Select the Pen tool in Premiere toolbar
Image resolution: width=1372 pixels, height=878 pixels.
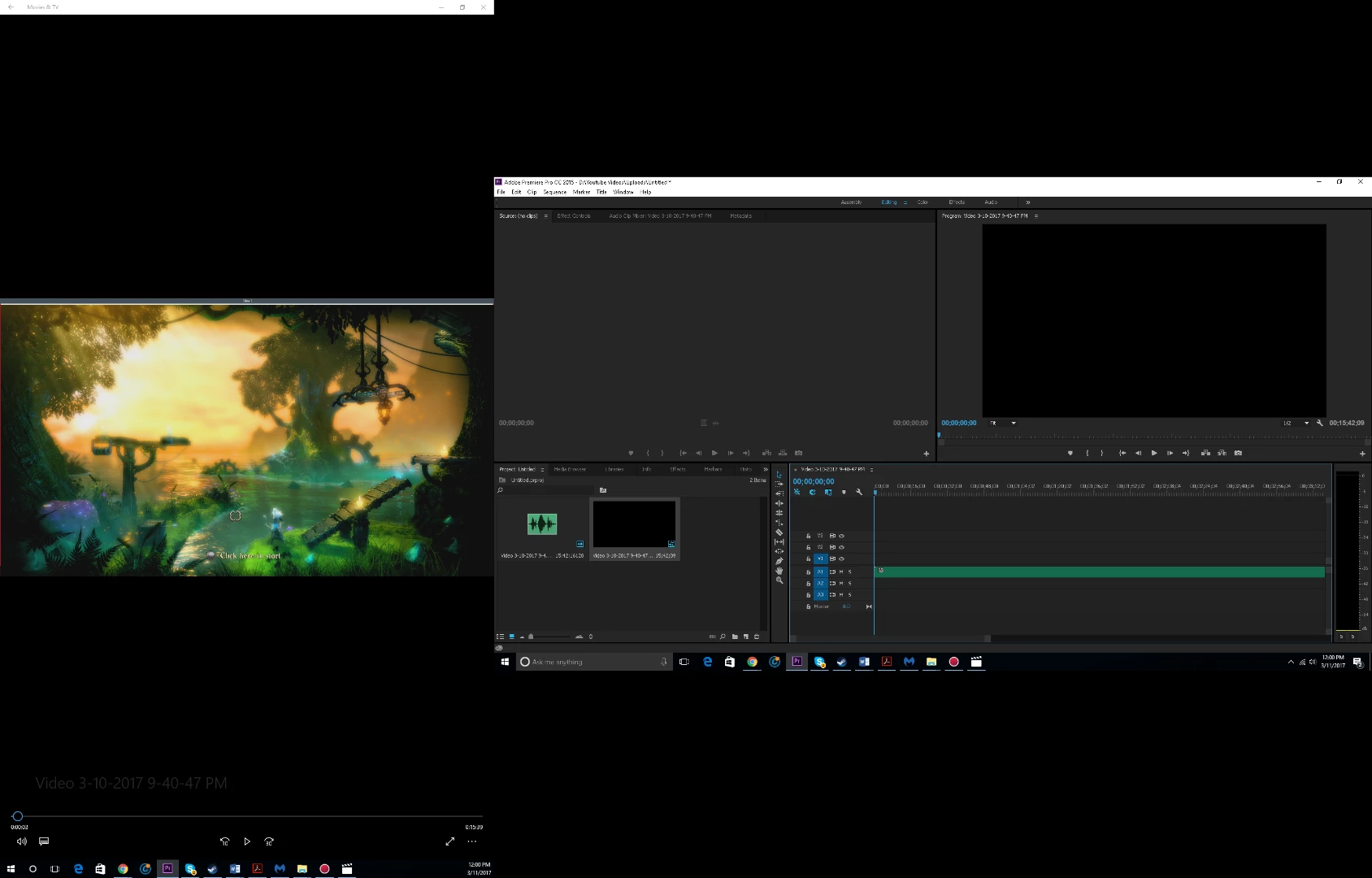click(779, 561)
